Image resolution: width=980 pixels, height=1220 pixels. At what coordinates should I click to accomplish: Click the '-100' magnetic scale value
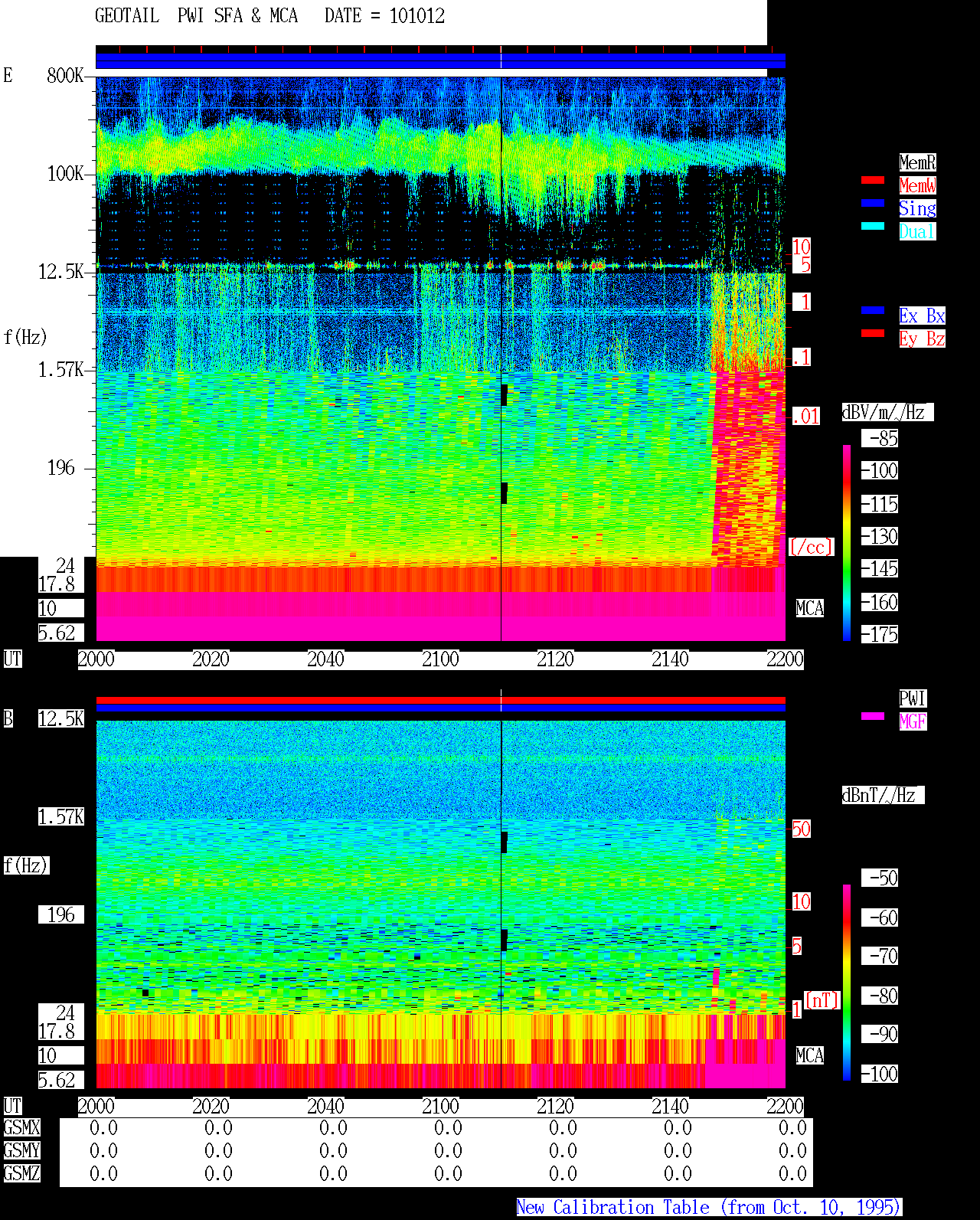click(x=880, y=1074)
